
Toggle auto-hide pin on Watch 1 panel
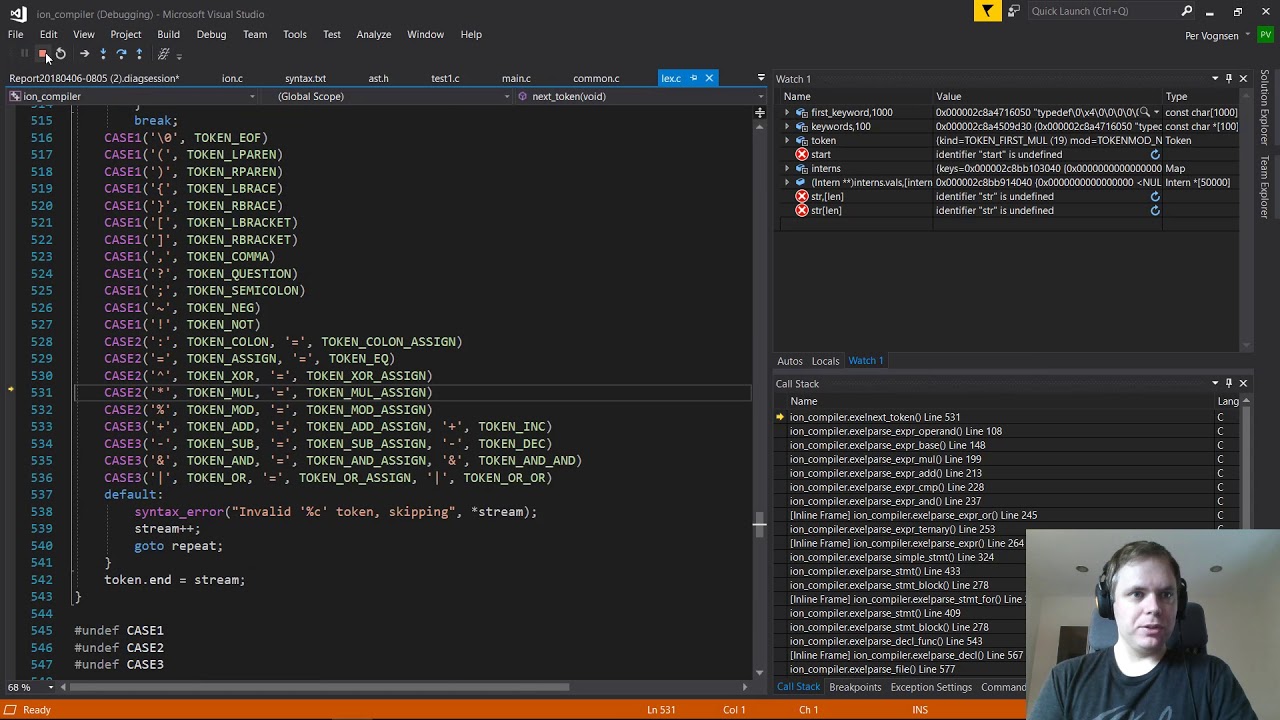click(1229, 78)
